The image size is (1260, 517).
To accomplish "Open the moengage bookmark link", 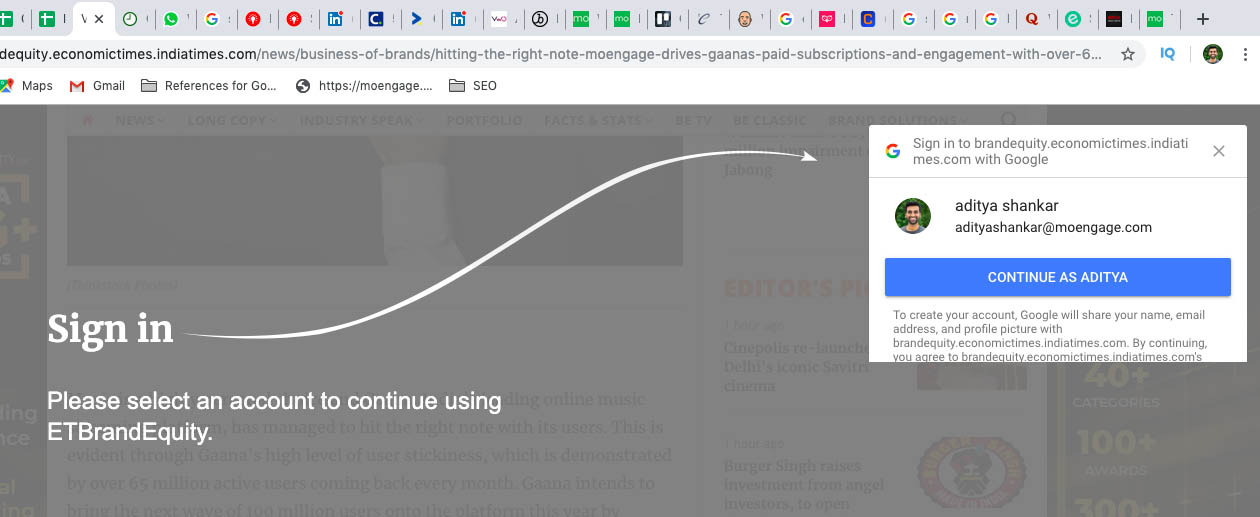I will point(364,86).
